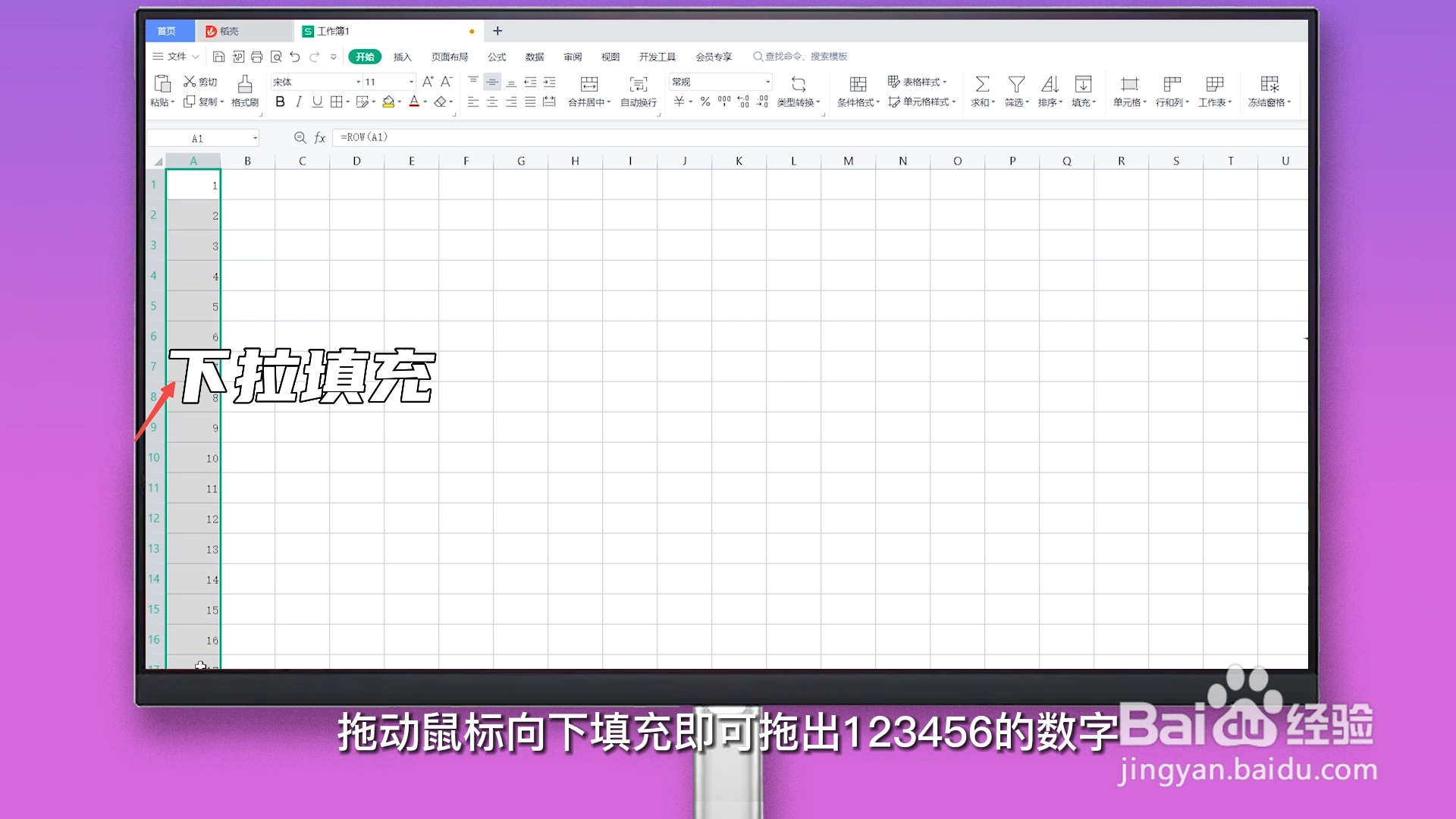Open the 数据 ribbon tab
1456x819 pixels.
tap(534, 56)
